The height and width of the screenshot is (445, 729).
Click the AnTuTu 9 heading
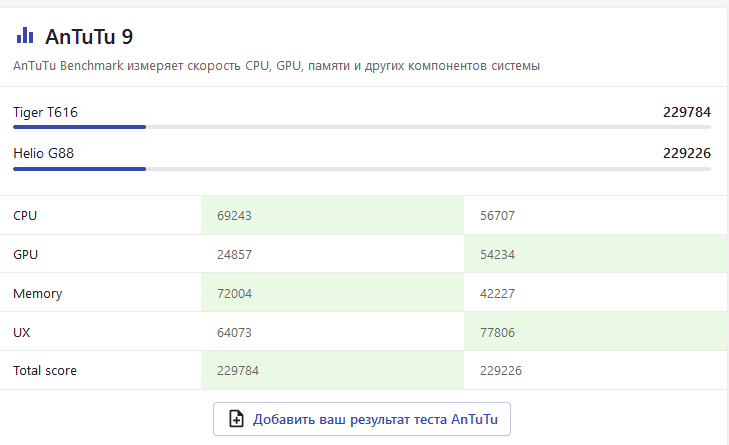point(89,37)
